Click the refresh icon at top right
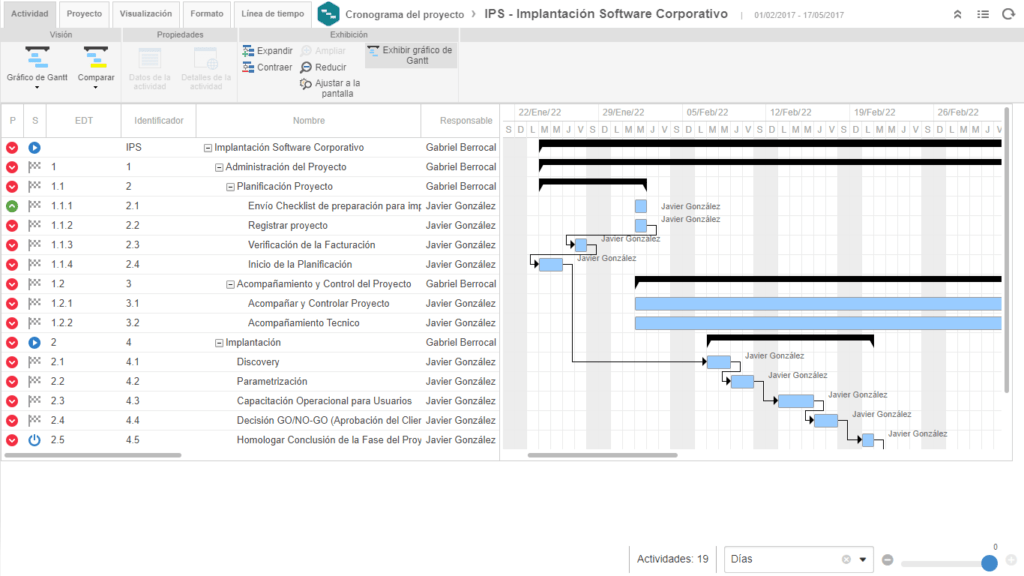Image resolution: width=1024 pixels, height=576 pixels. 1007,15
